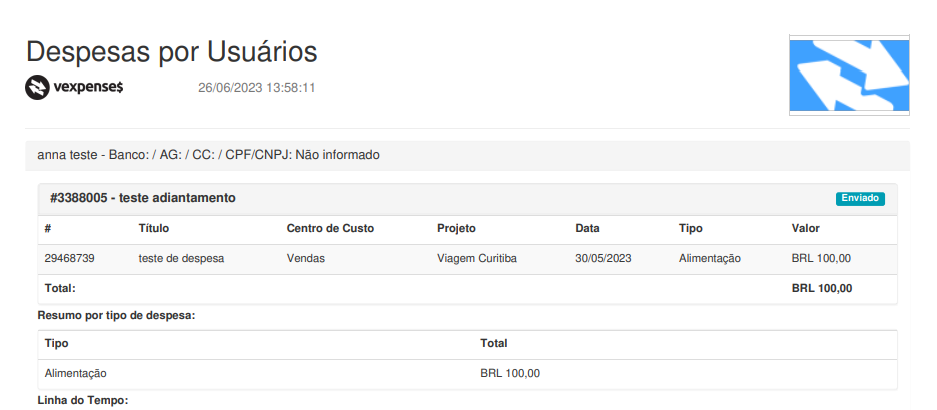The width and height of the screenshot is (937, 410).
Task: Click the Data column header
Action: pos(587,228)
